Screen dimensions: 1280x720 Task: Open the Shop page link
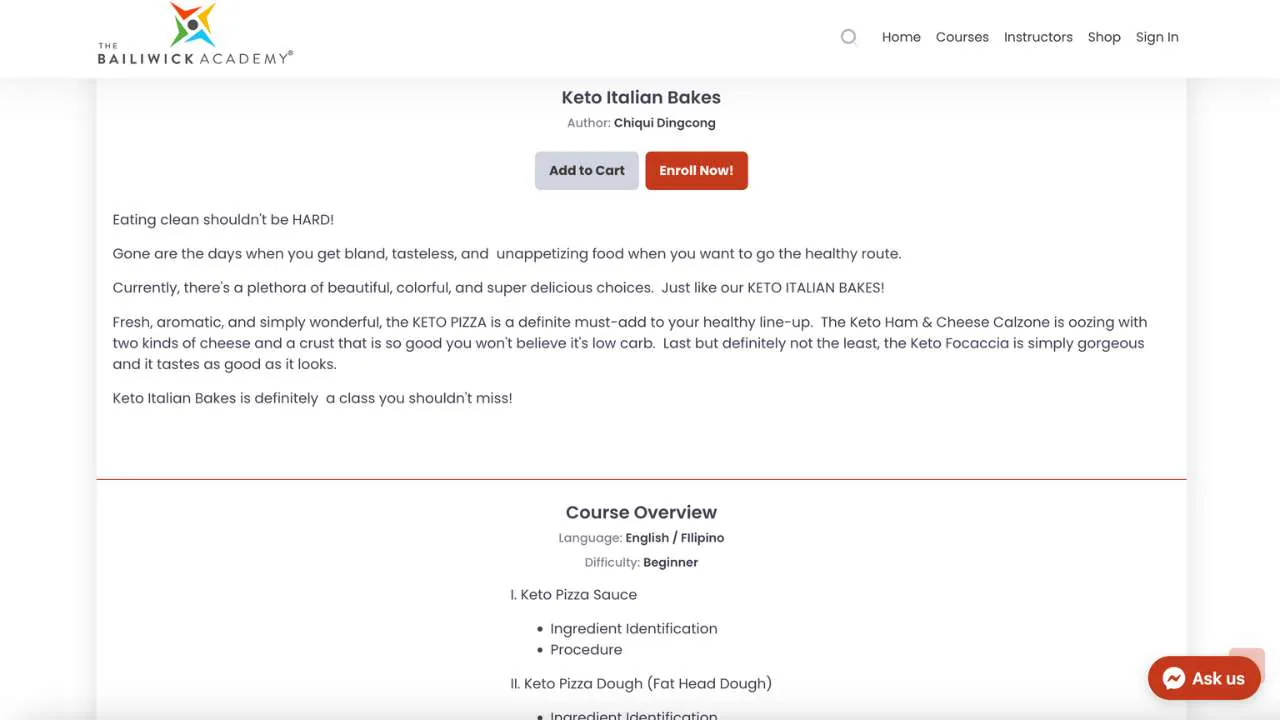coord(1104,37)
